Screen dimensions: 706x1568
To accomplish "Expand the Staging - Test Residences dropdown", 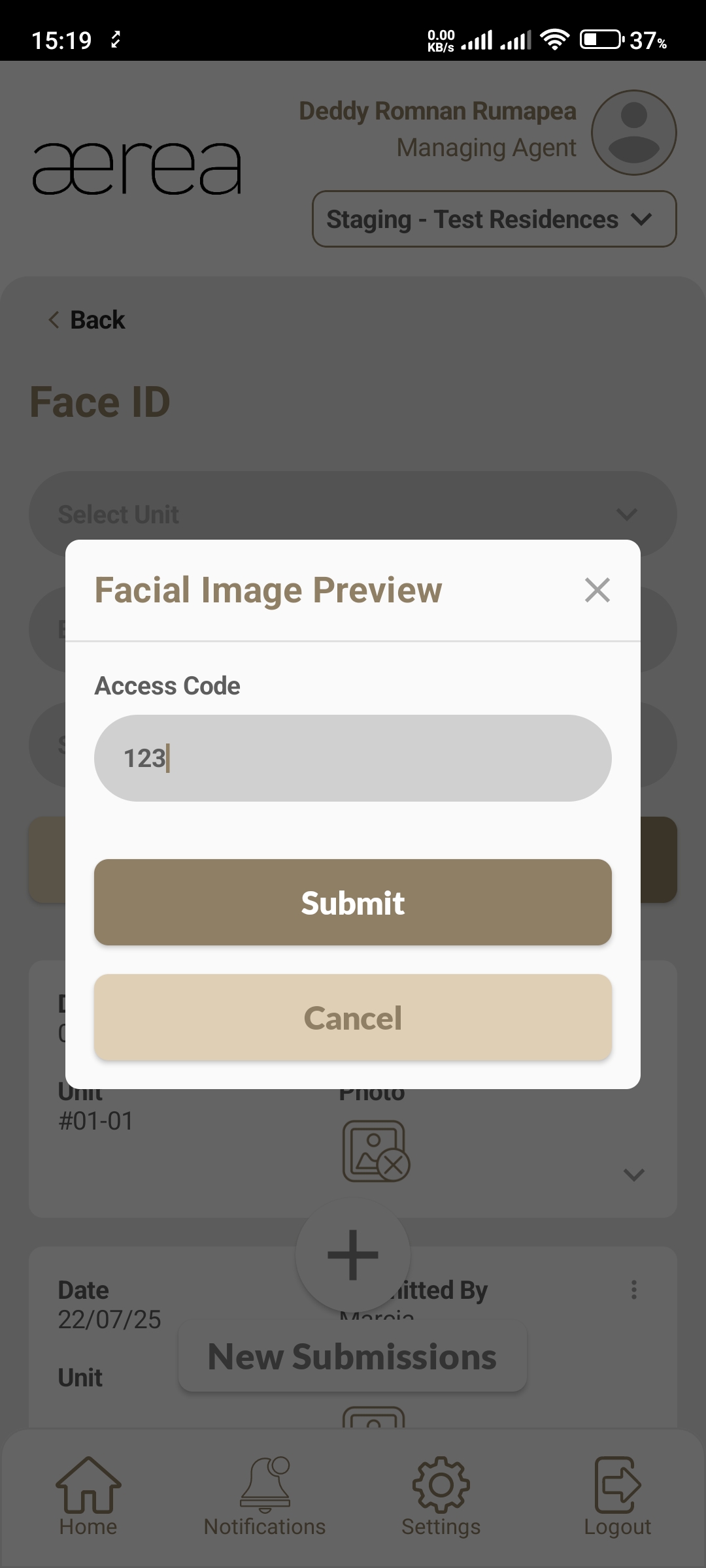I will pos(494,219).
